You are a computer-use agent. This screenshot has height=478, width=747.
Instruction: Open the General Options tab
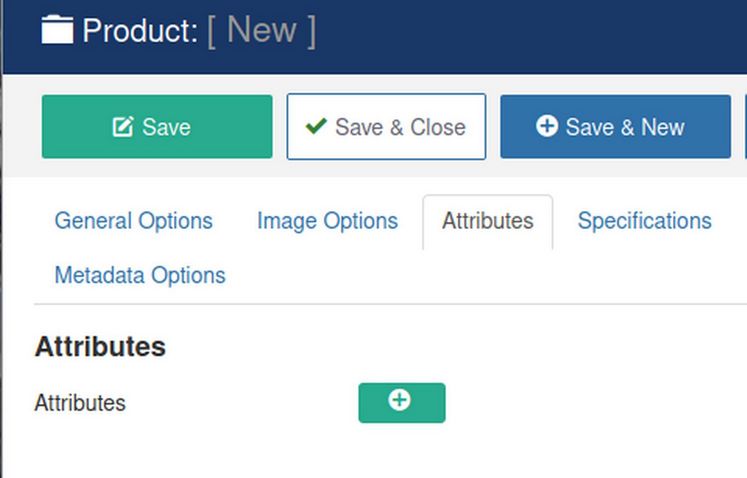(133, 221)
